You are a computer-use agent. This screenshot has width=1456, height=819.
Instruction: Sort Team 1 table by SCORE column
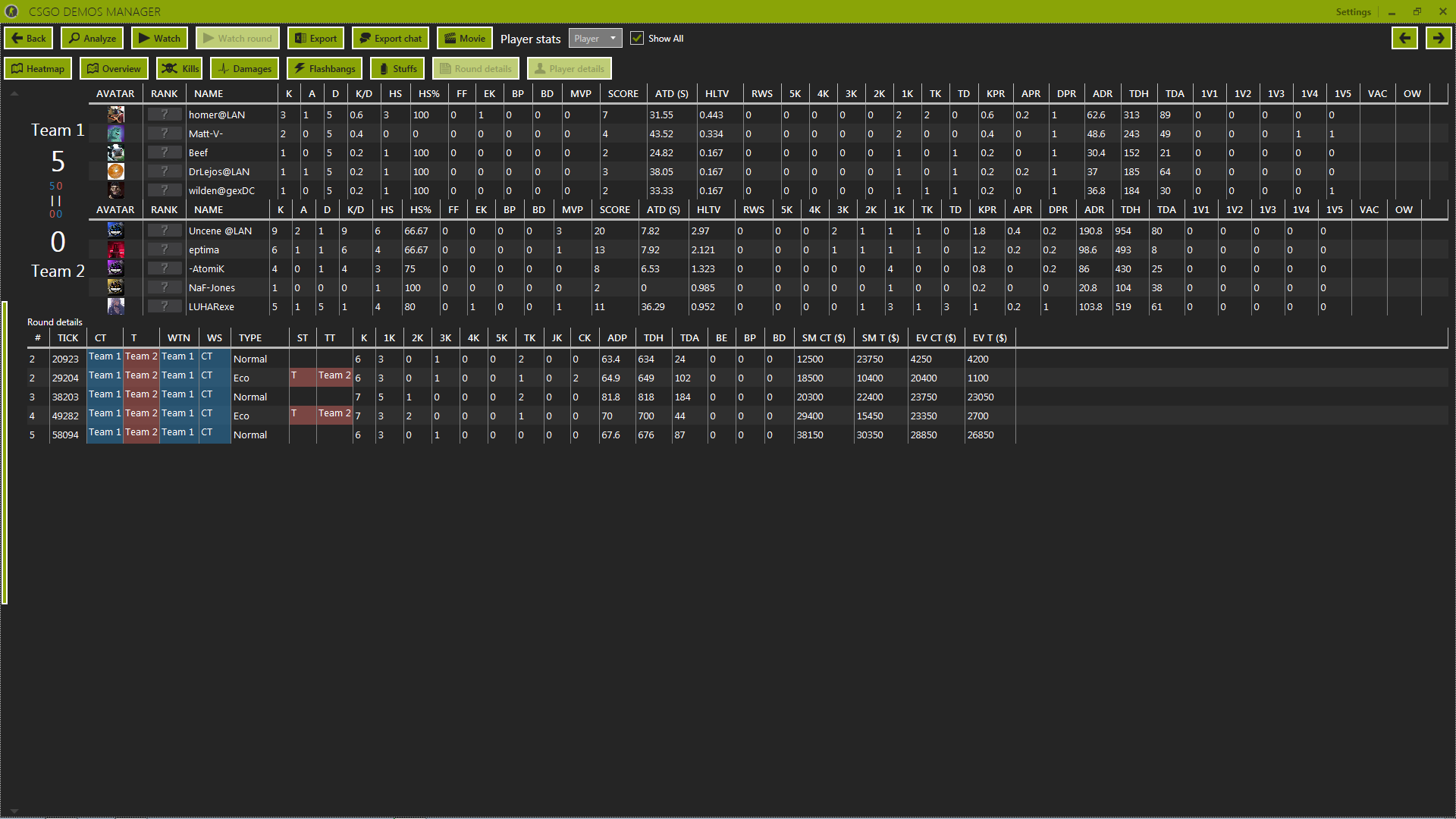[x=623, y=93]
